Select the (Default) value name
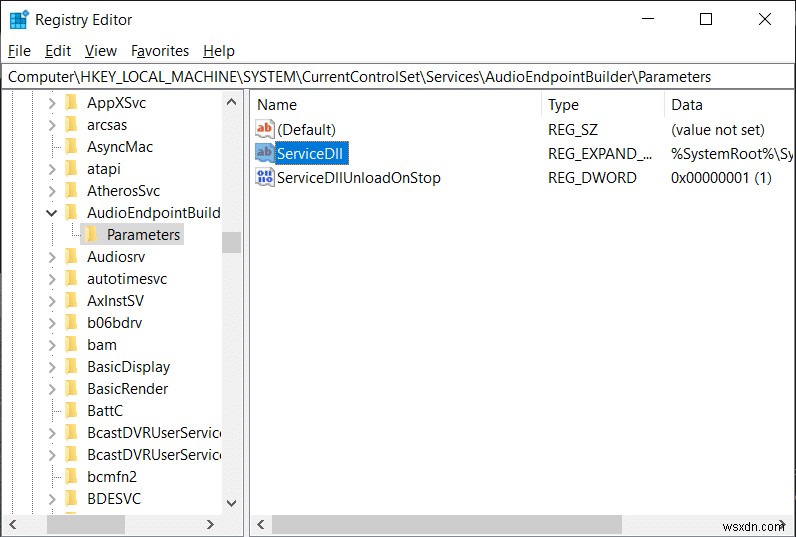The height and width of the screenshot is (537, 796). 307,129
